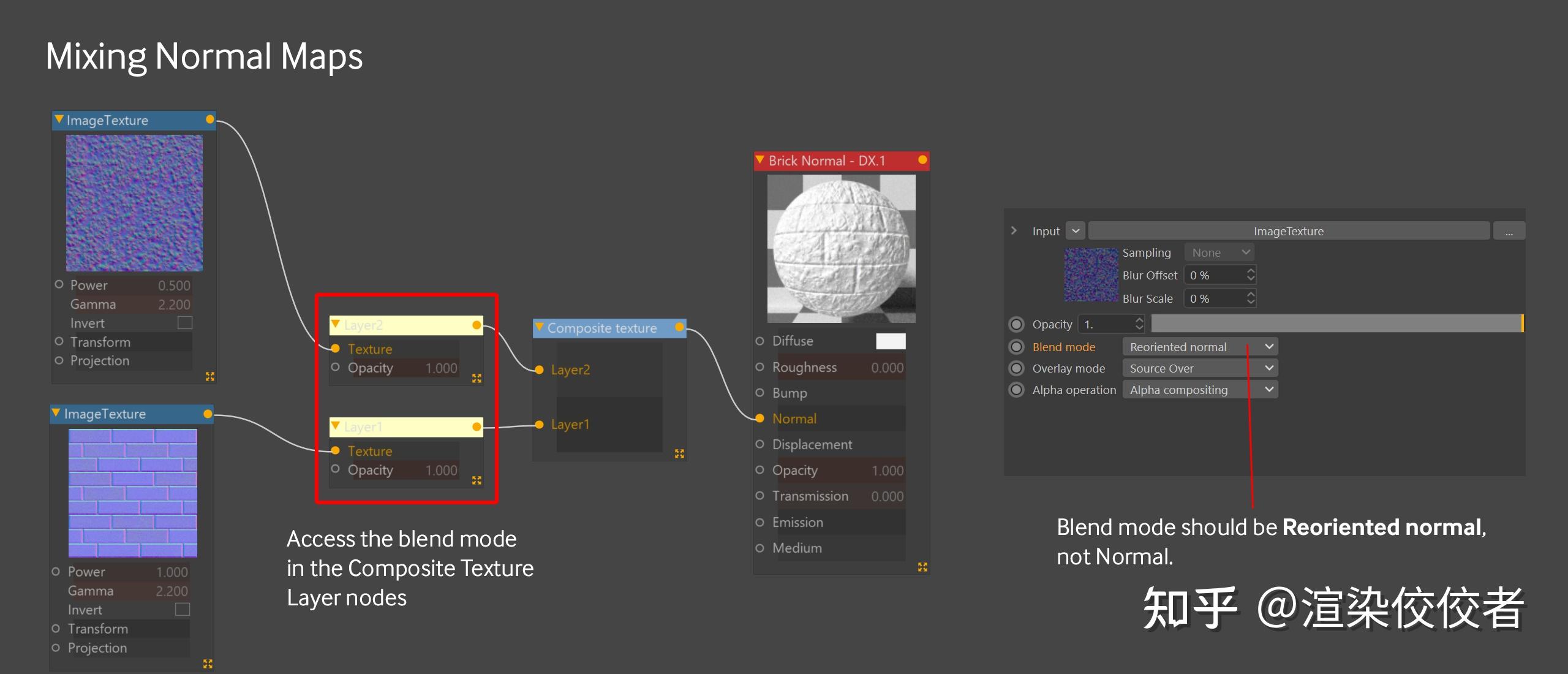
Task: Click the top ImageTexture node output pin
Action: point(210,119)
